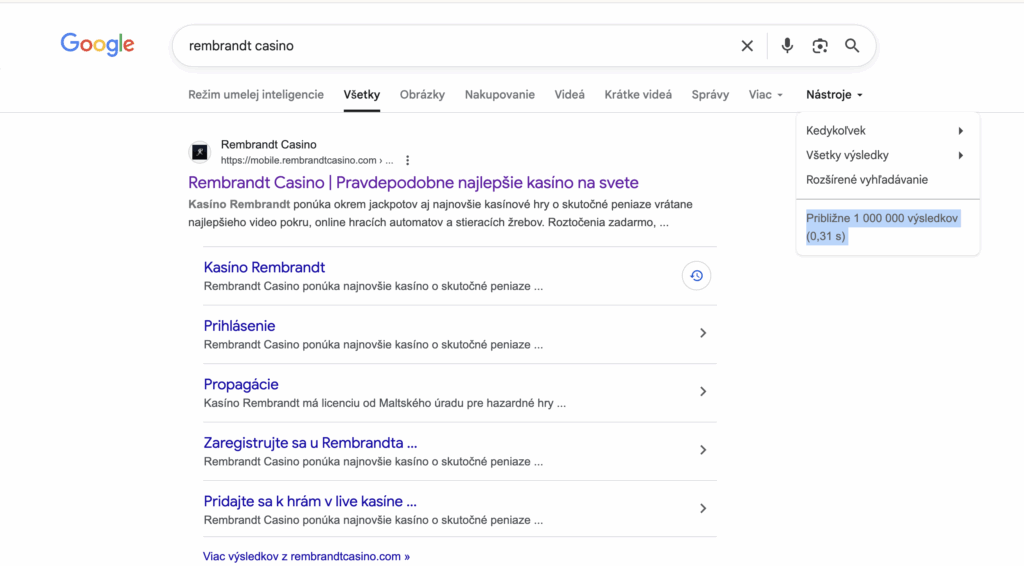Image resolution: width=1024 pixels, height=566 pixels.
Task: Click the magnifying glass search icon
Action: tap(852, 46)
